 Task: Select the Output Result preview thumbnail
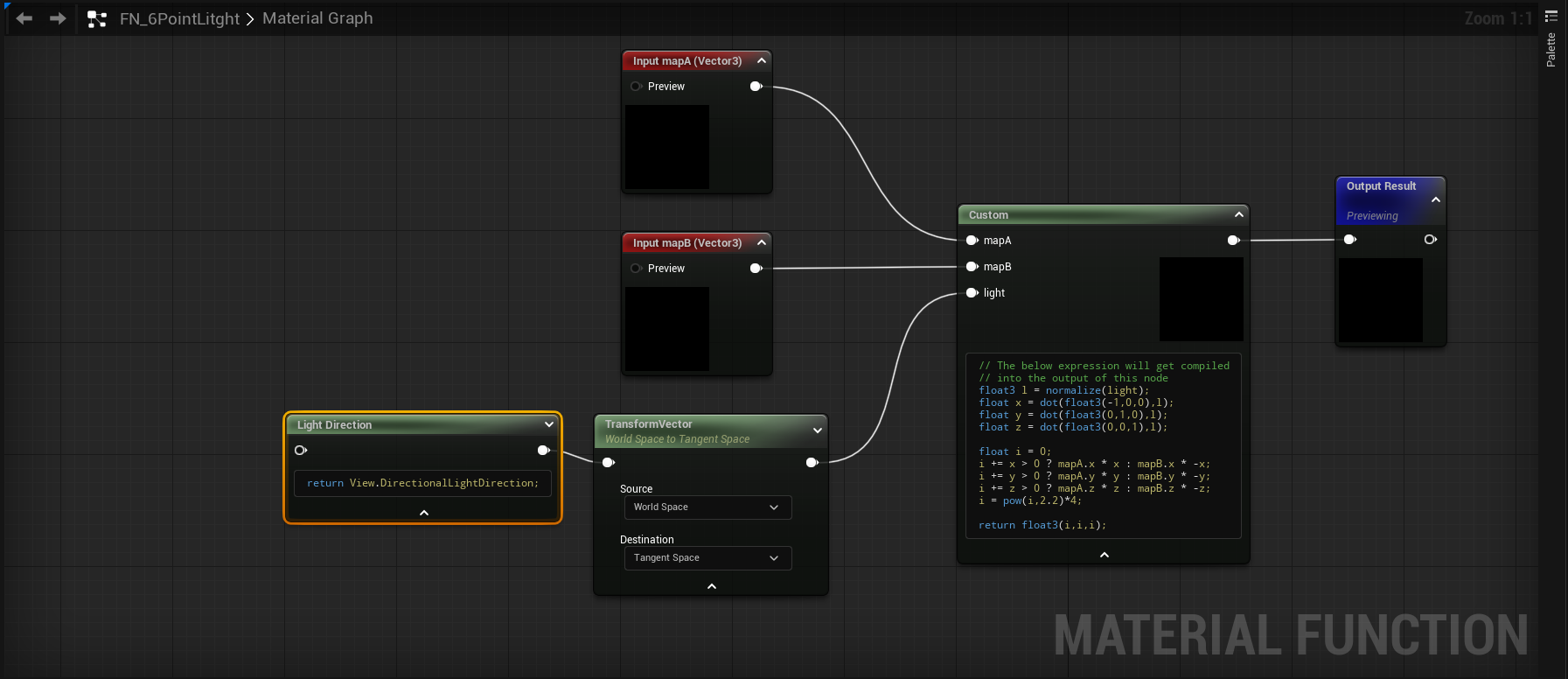pos(1381,300)
